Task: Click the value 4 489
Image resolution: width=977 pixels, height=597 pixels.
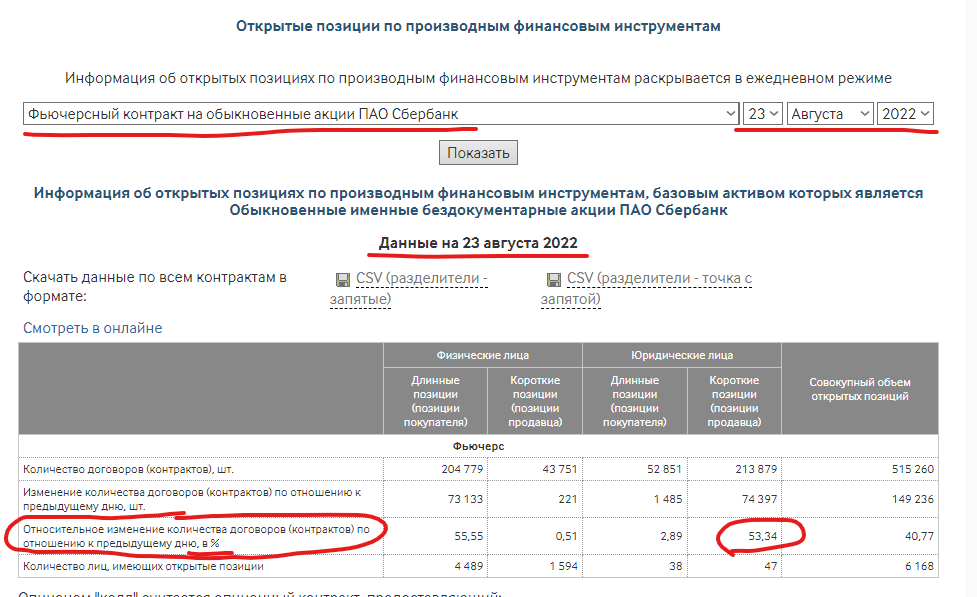Action: click(469, 566)
